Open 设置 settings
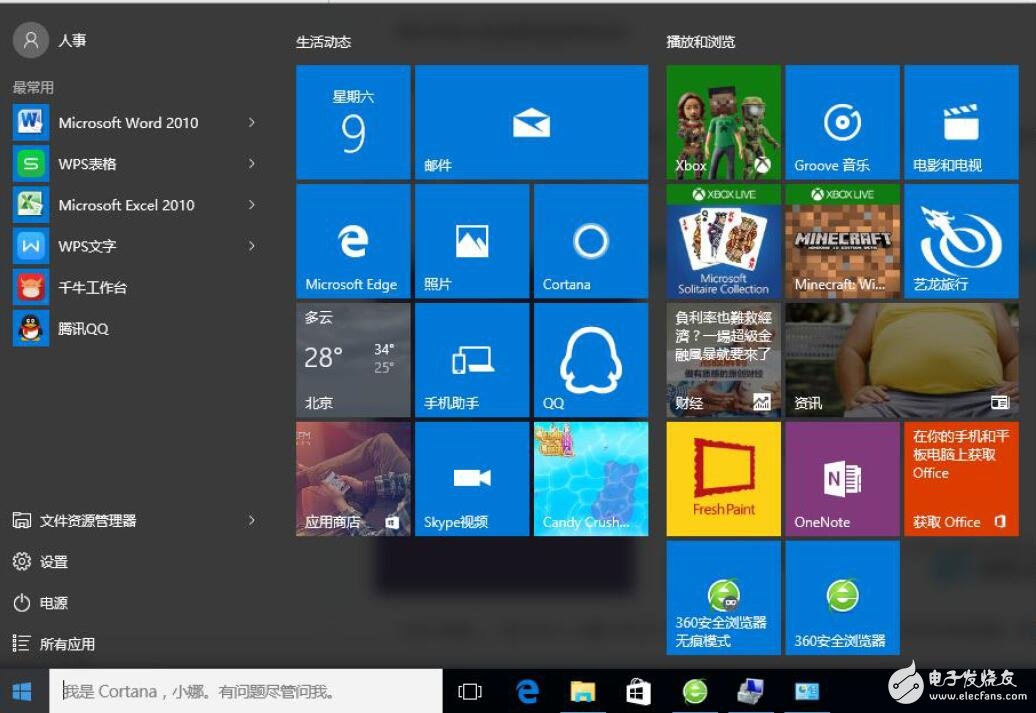 53,562
